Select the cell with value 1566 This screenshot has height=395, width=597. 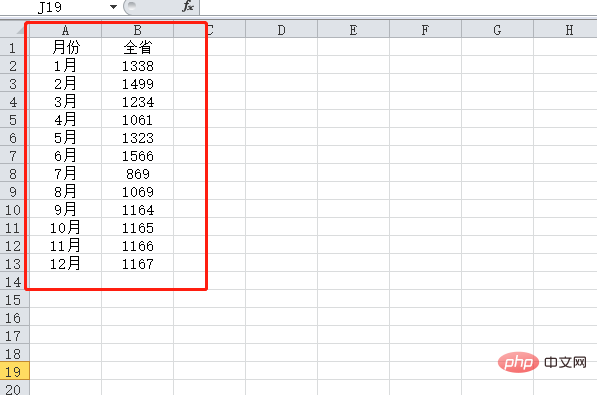pyautogui.click(x=137, y=155)
